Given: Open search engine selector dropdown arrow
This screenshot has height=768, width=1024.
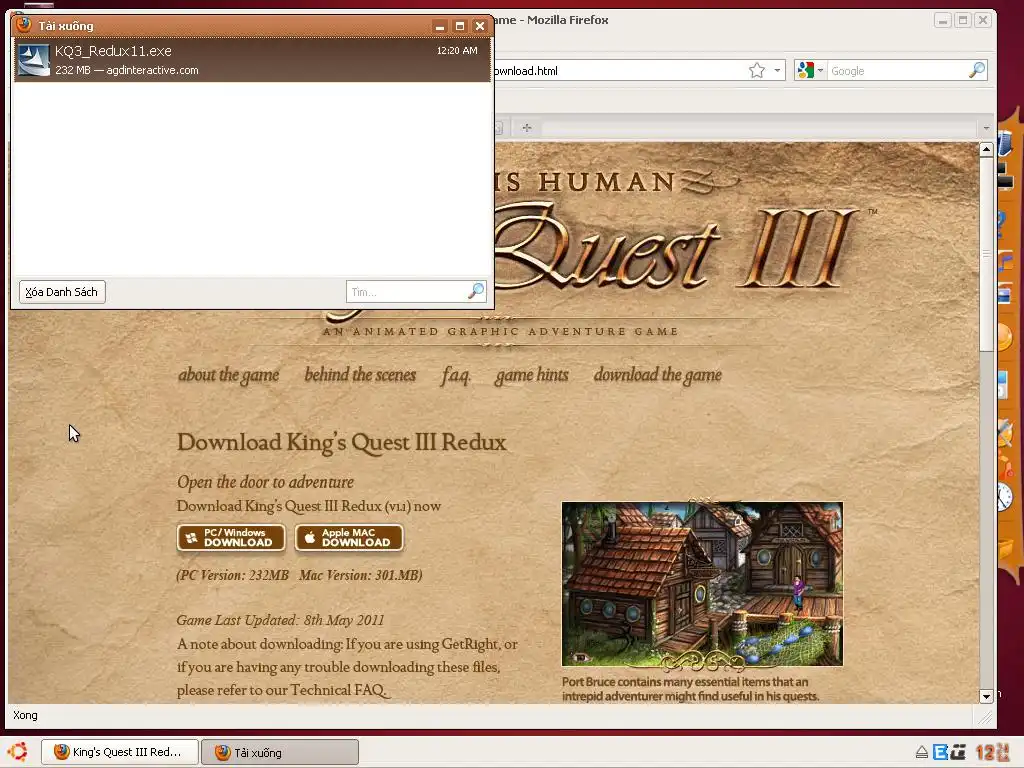Looking at the screenshot, I should tap(820, 71).
